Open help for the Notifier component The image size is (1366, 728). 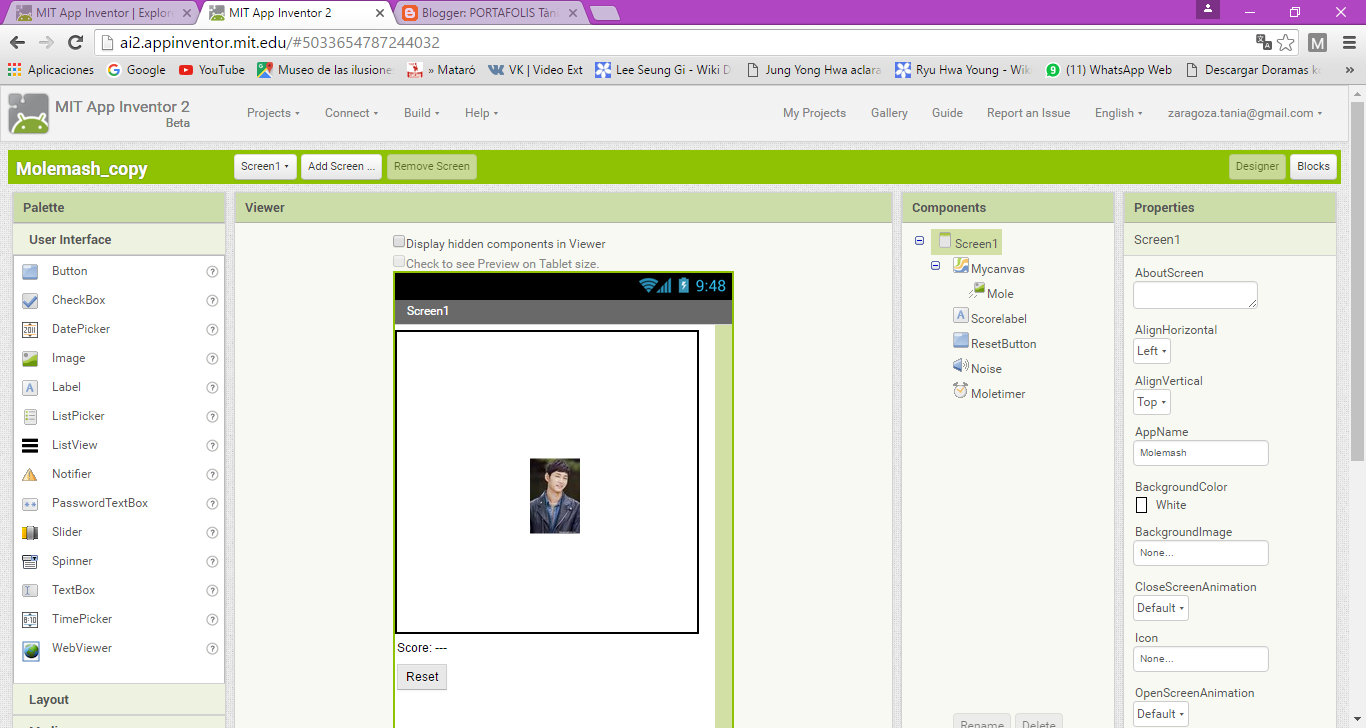pos(212,474)
